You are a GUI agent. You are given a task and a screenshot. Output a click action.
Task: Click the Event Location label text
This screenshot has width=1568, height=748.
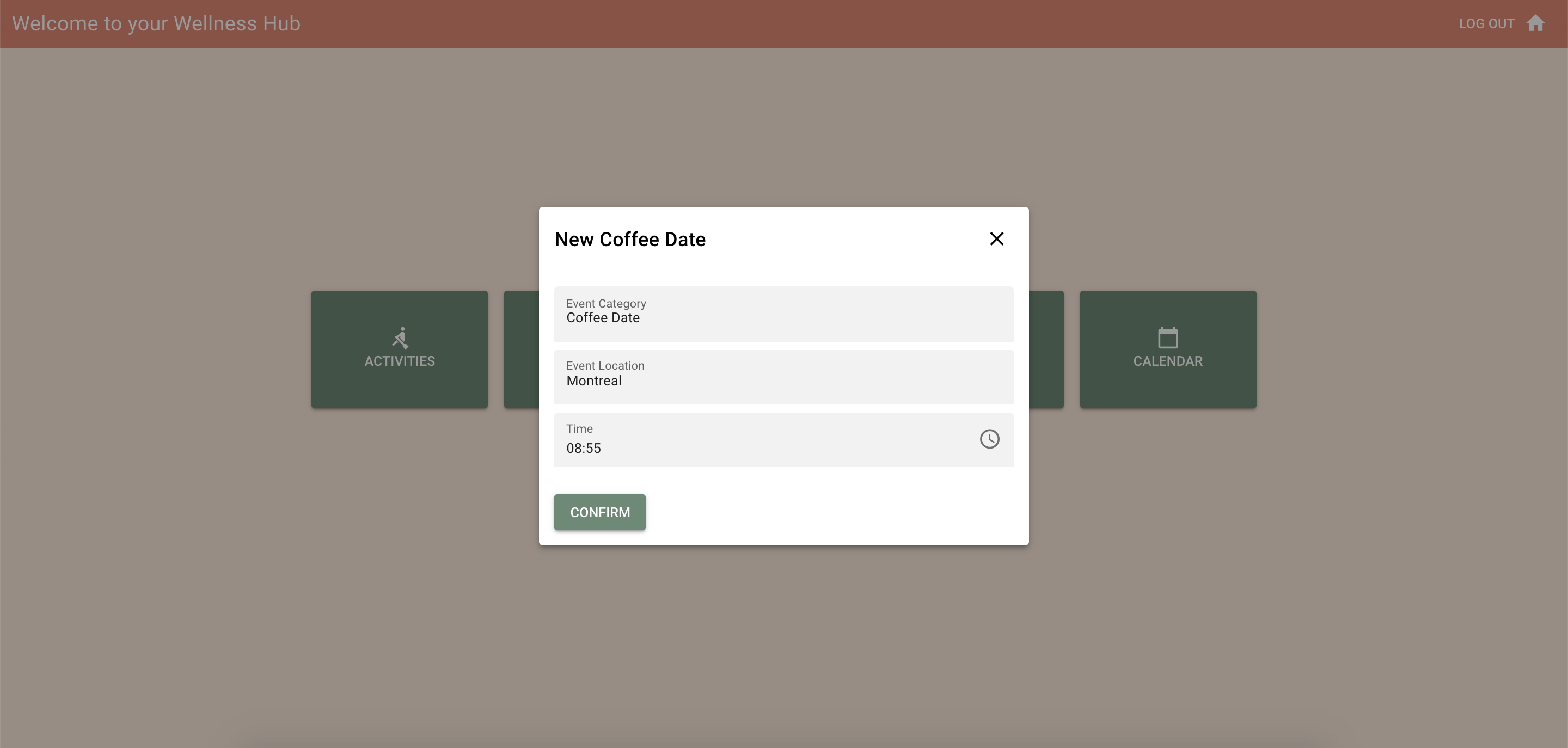point(605,365)
